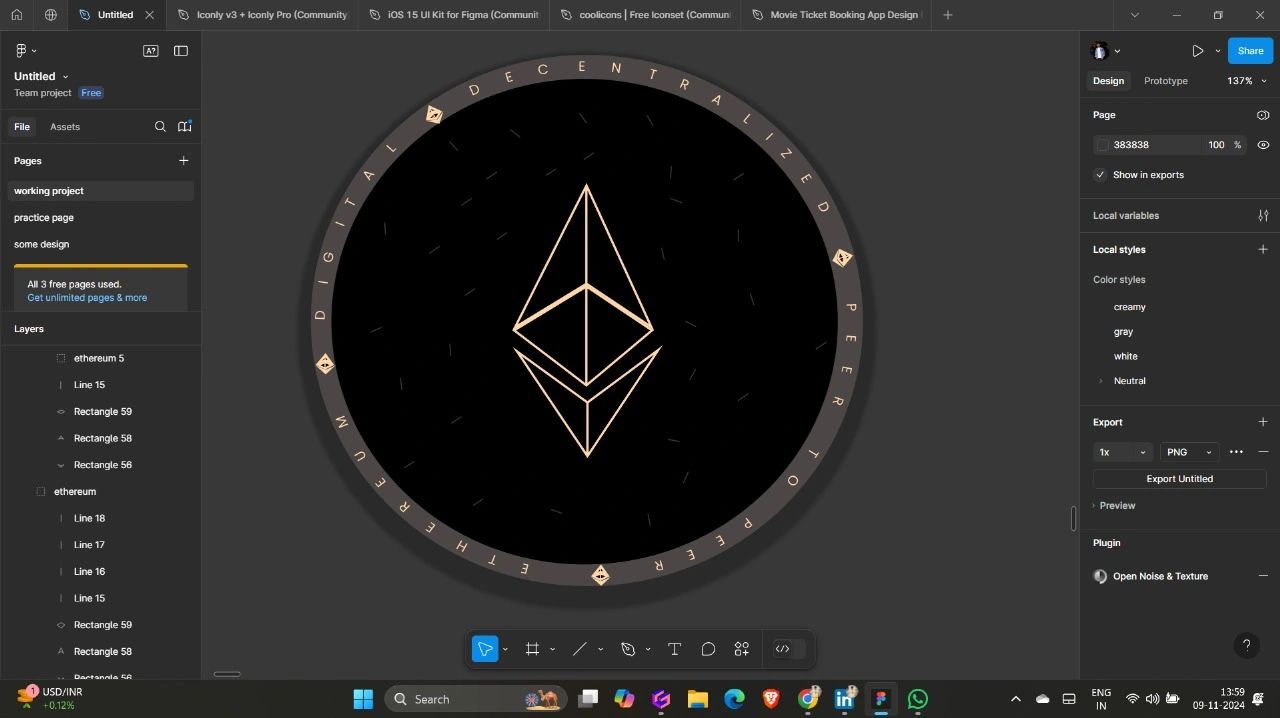Click the Share button
The image size is (1280, 718).
(x=1250, y=51)
